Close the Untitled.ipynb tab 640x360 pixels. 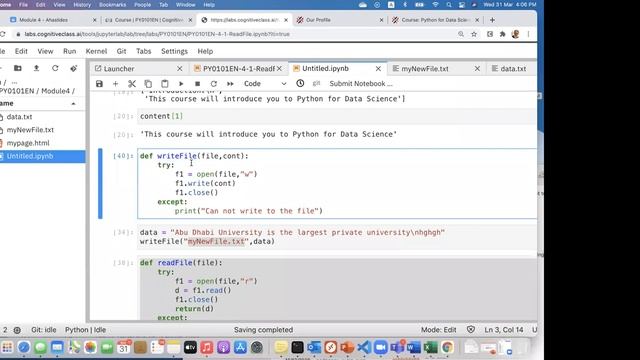click(378, 69)
